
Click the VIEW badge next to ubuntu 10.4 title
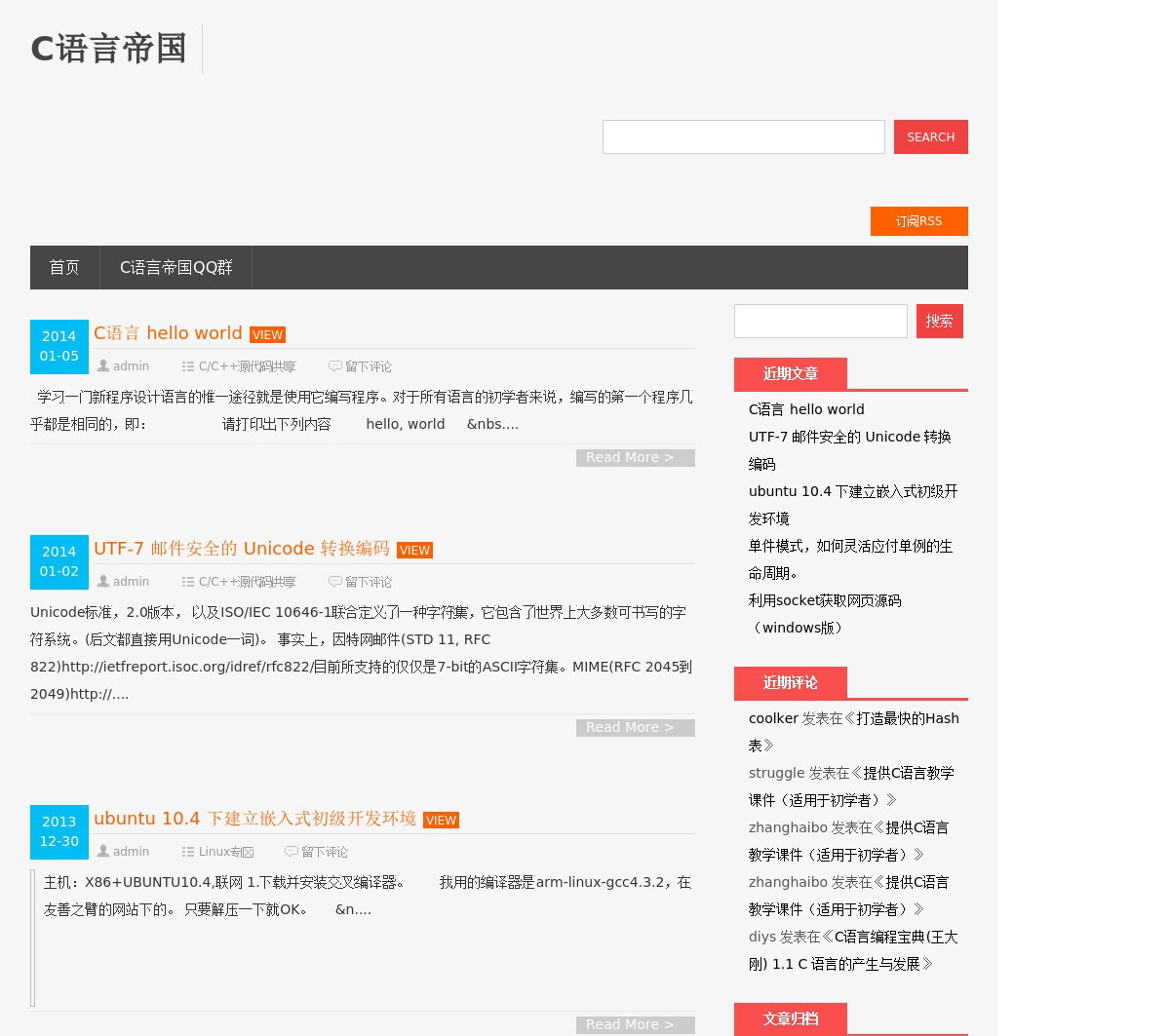tap(441, 820)
